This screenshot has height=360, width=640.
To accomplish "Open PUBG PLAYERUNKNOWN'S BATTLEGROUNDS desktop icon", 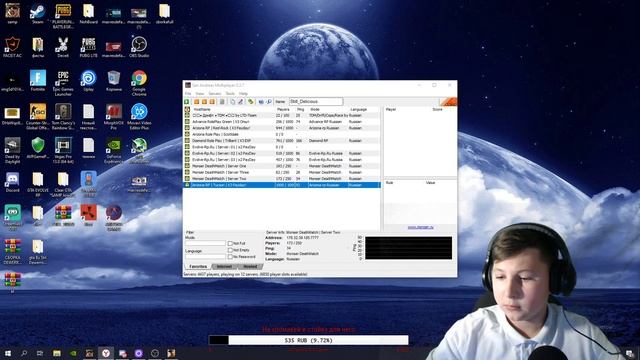I will tap(63, 16).
